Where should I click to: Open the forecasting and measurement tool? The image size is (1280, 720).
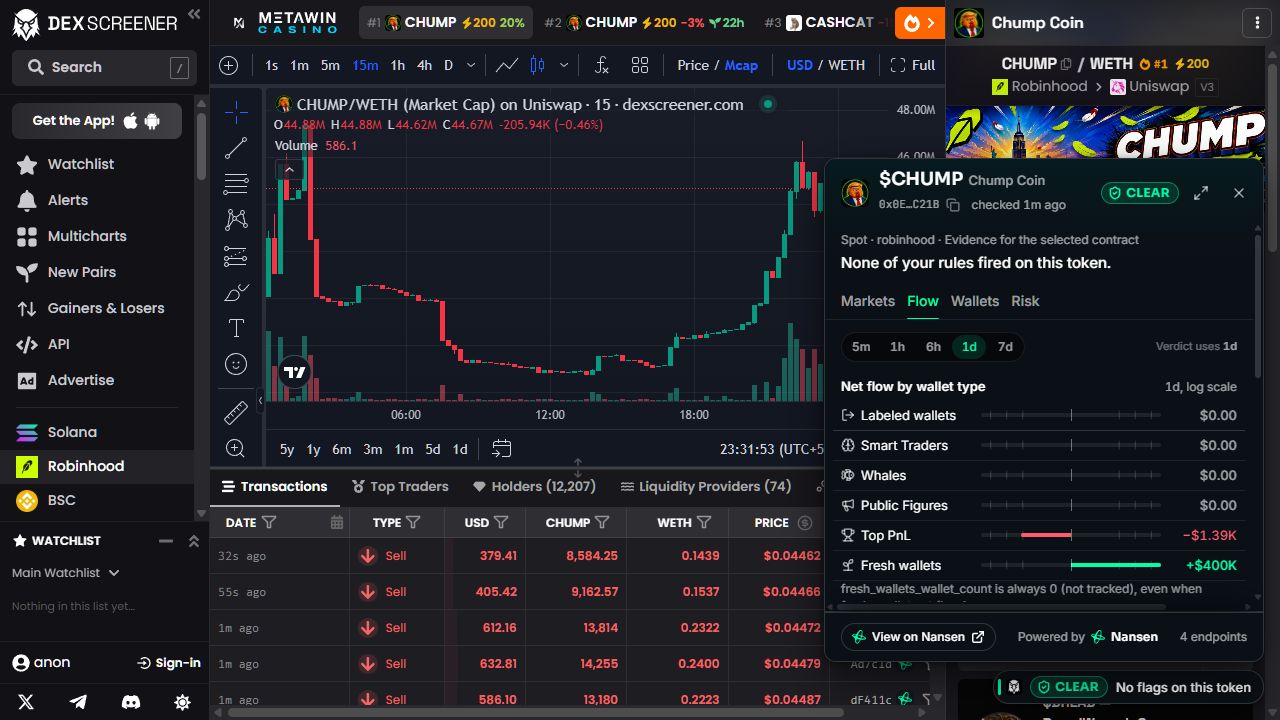pyautogui.click(x=236, y=256)
